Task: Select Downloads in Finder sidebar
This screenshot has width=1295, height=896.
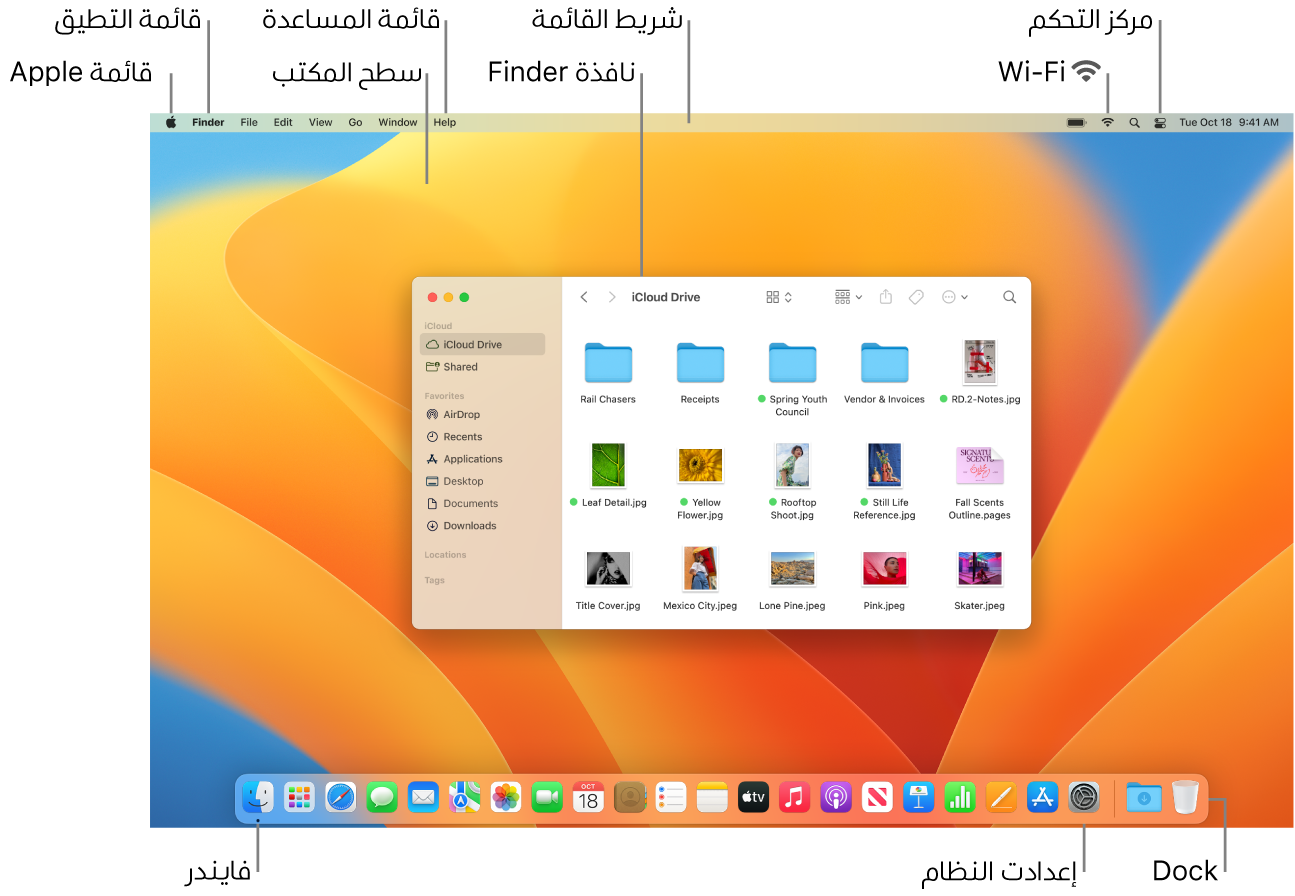Action: [483, 525]
